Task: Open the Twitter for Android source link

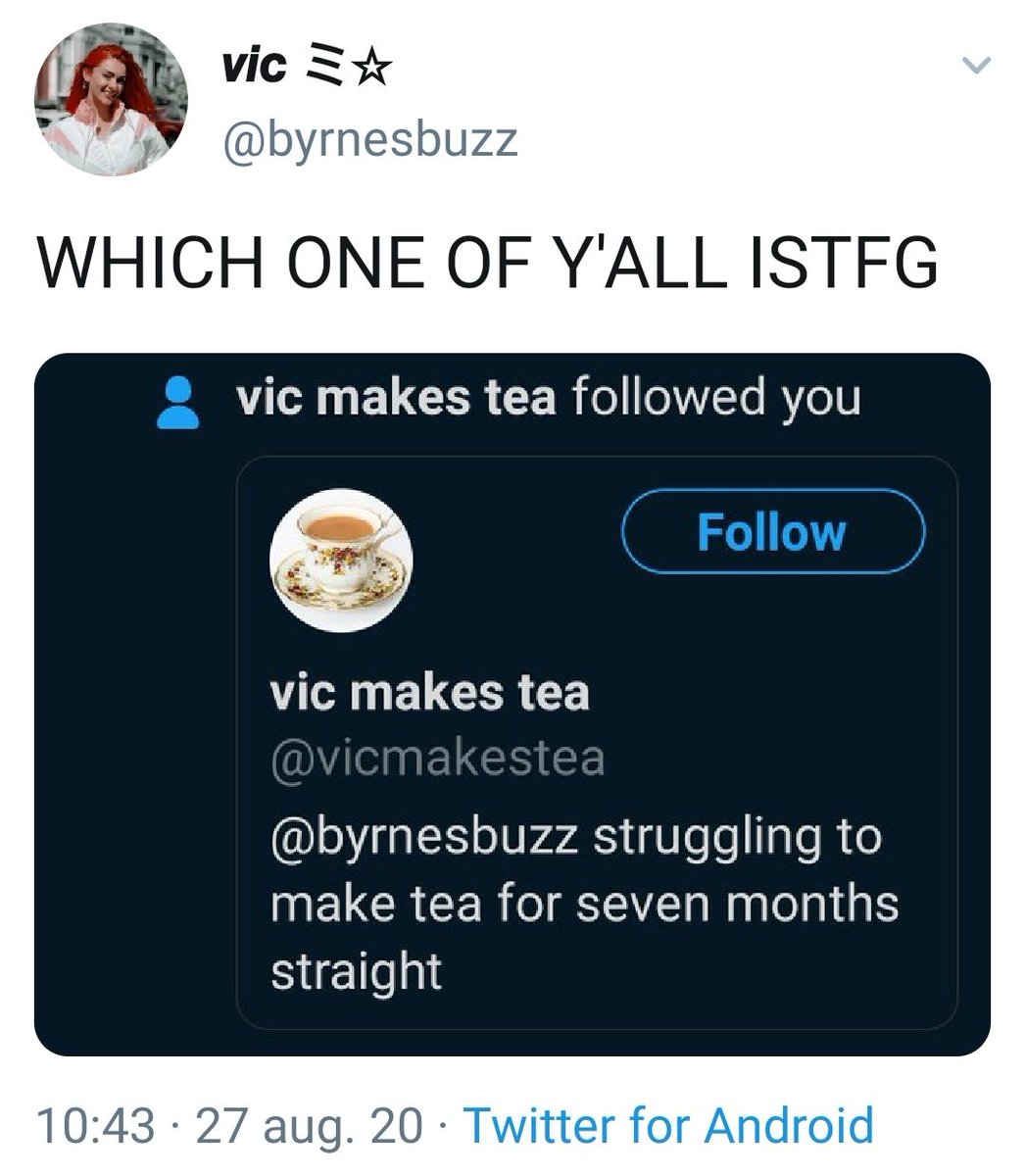Action: (668, 1125)
